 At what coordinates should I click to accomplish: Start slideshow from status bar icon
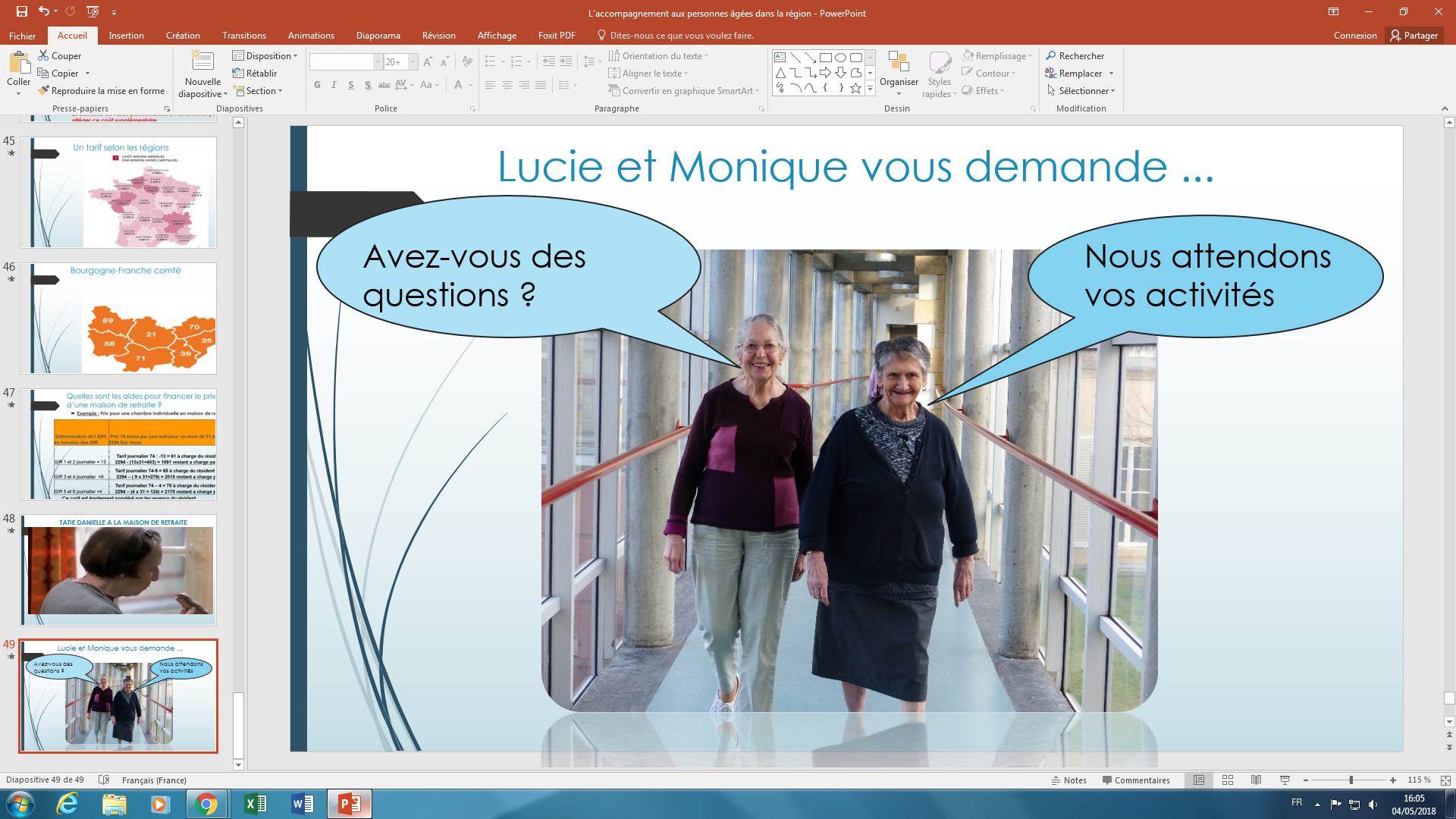(1285, 780)
